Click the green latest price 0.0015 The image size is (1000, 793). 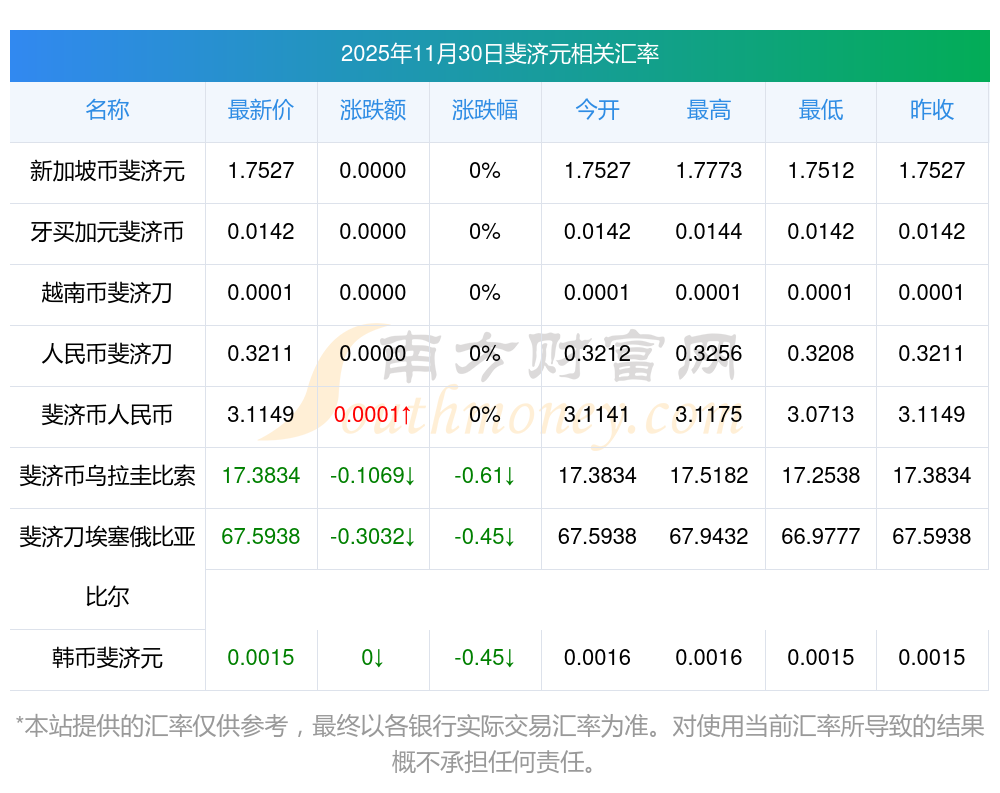click(261, 657)
